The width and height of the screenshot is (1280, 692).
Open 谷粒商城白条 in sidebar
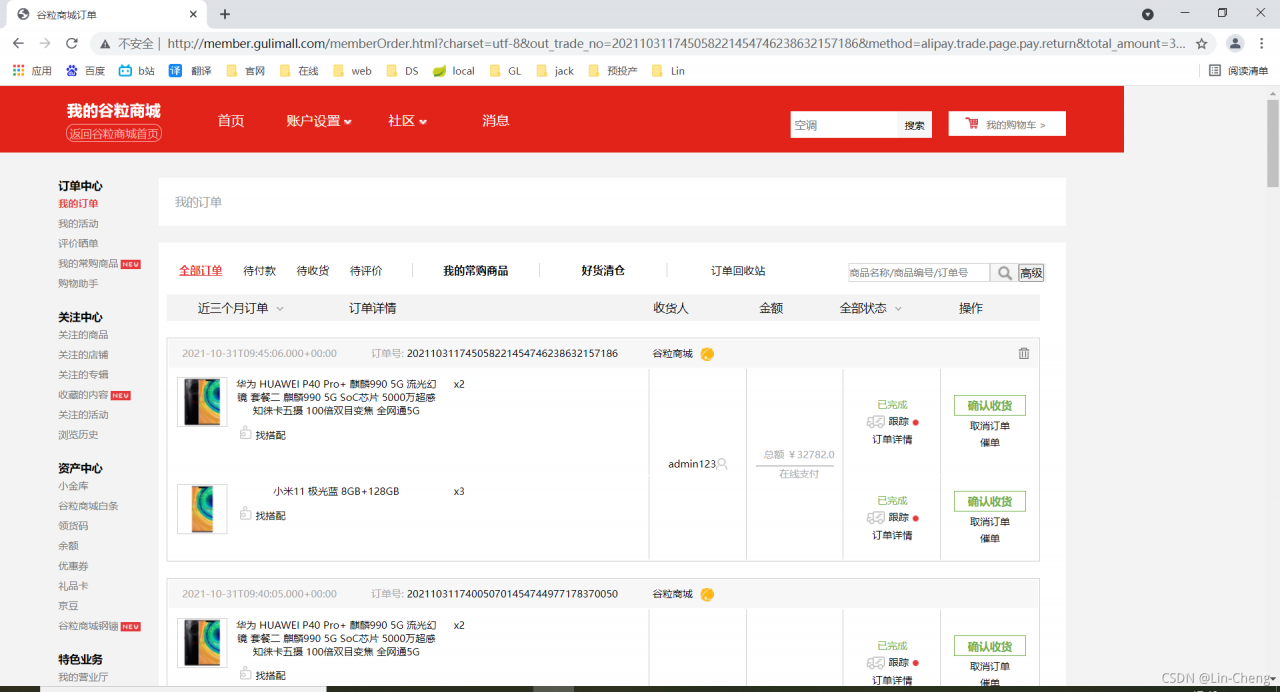pos(88,506)
